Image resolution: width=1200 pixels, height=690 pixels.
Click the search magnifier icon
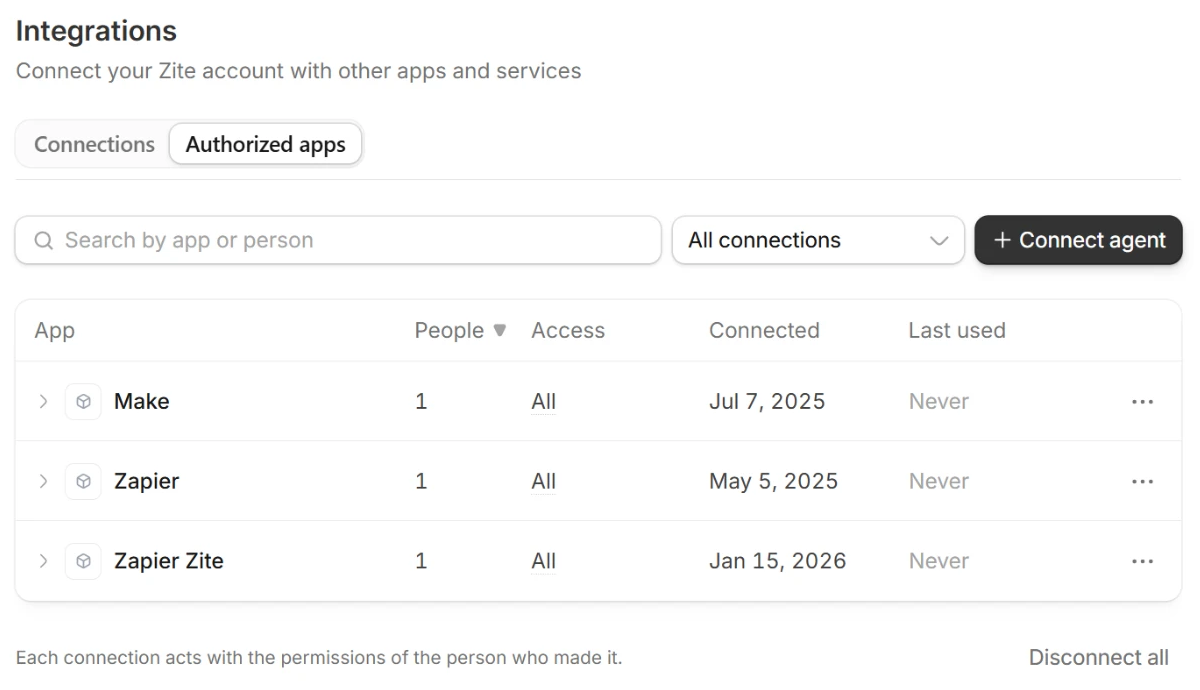pyautogui.click(x=43, y=240)
